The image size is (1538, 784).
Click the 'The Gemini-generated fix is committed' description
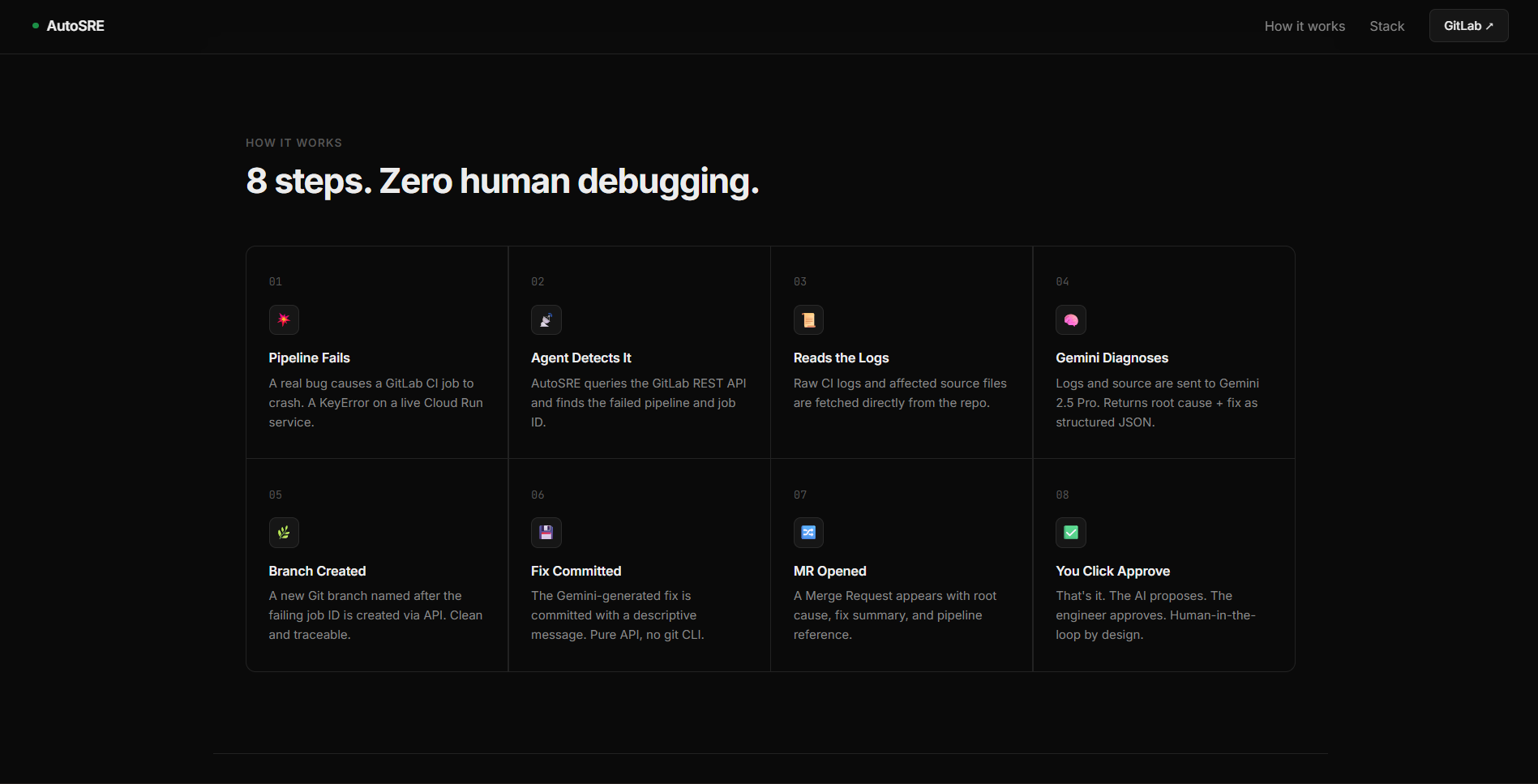tap(618, 615)
